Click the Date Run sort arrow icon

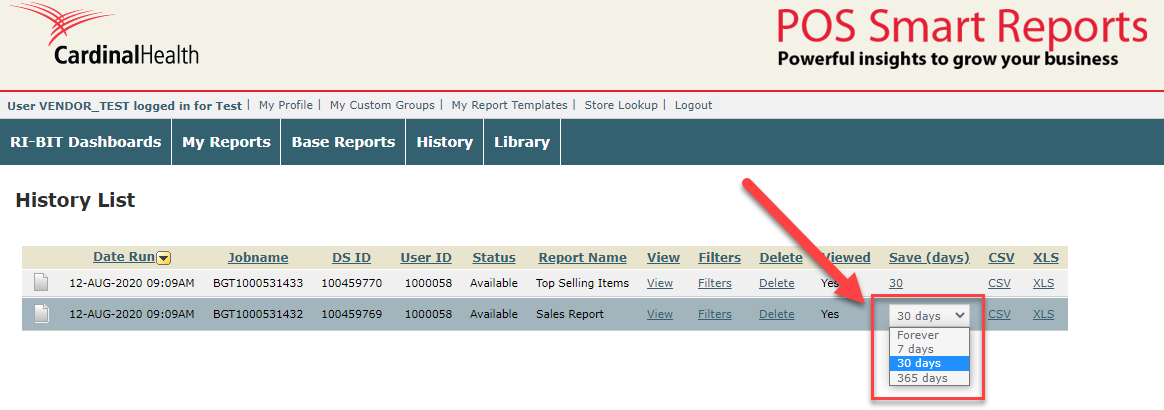(x=163, y=258)
